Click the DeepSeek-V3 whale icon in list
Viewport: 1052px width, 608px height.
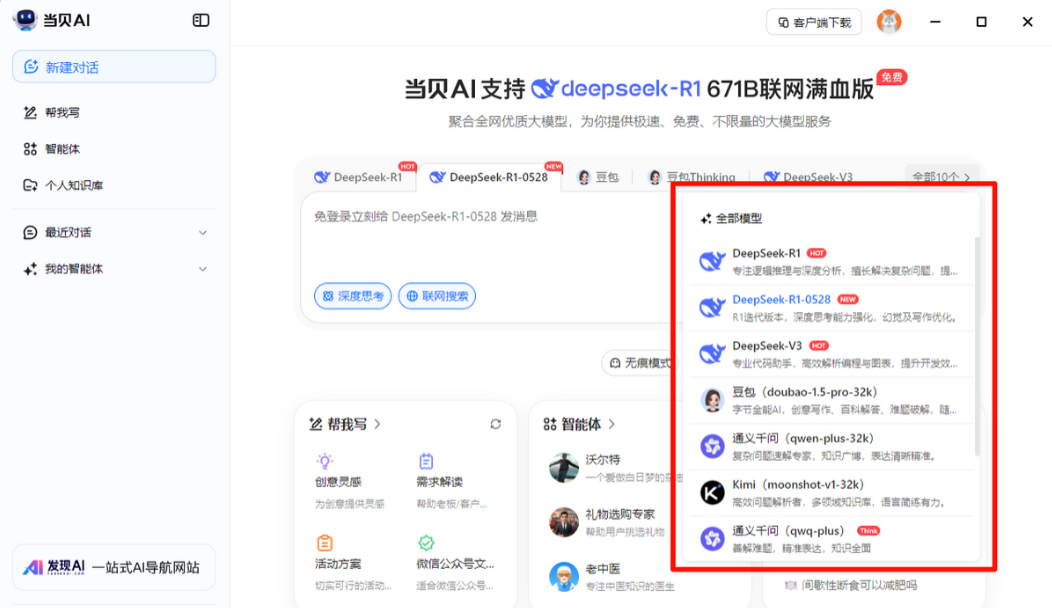[712, 354]
